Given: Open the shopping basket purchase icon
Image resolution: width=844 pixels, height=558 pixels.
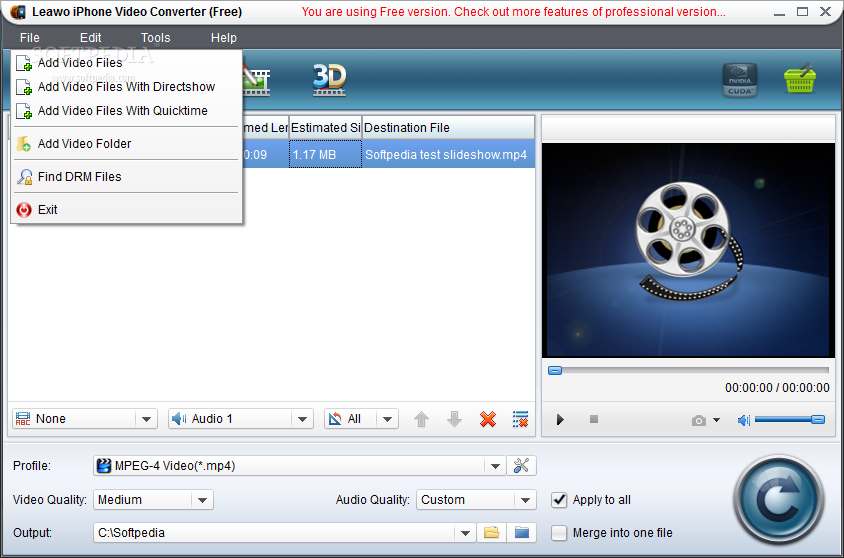Looking at the screenshot, I should tap(800, 79).
